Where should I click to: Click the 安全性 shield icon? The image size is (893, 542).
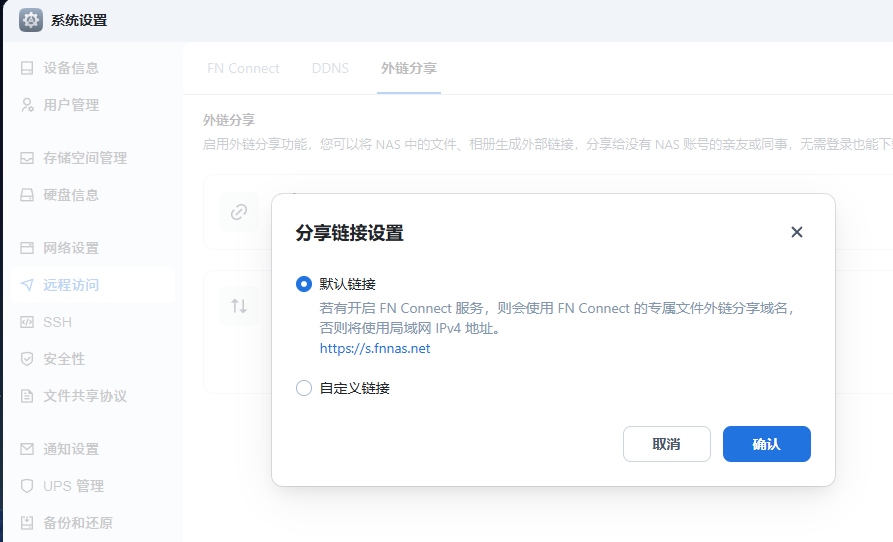27,359
